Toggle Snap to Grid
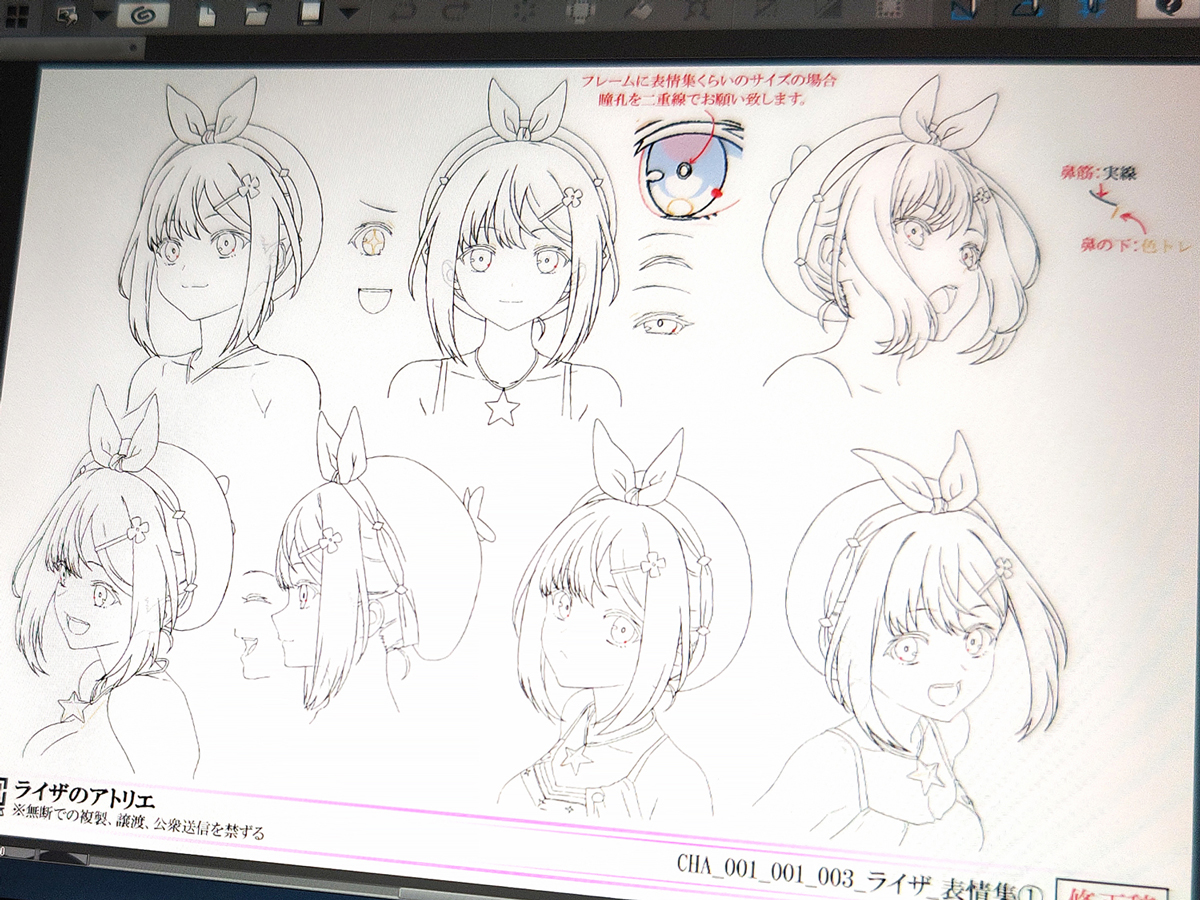The image size is (1200, 900). point(1093,8)
